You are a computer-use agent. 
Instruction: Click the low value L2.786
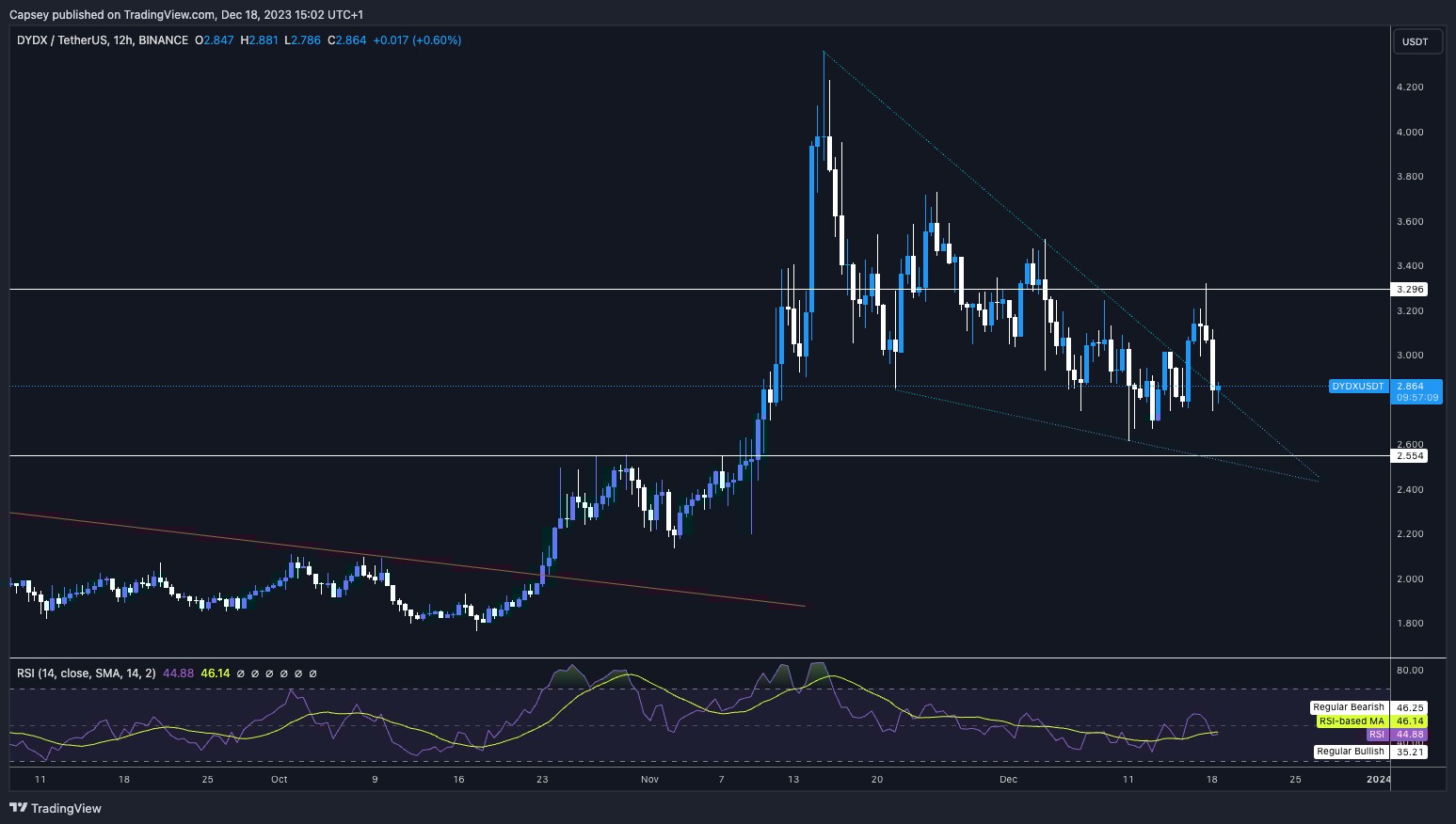point(302,40)
